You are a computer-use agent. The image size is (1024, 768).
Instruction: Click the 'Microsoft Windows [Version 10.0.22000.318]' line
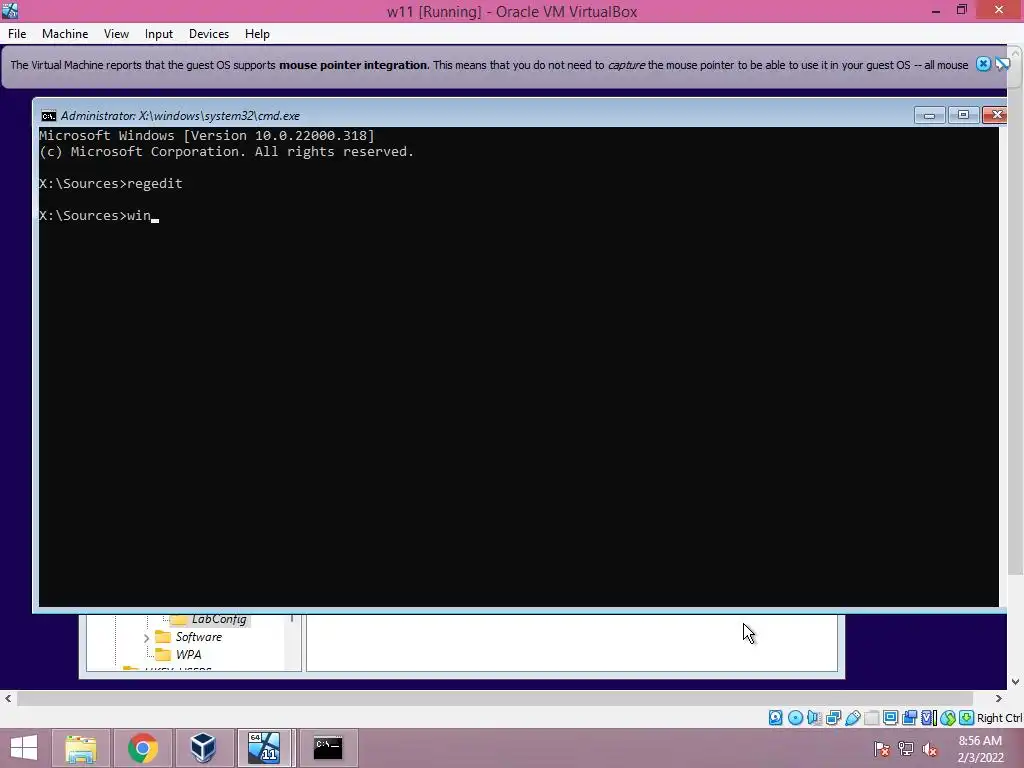207,136
